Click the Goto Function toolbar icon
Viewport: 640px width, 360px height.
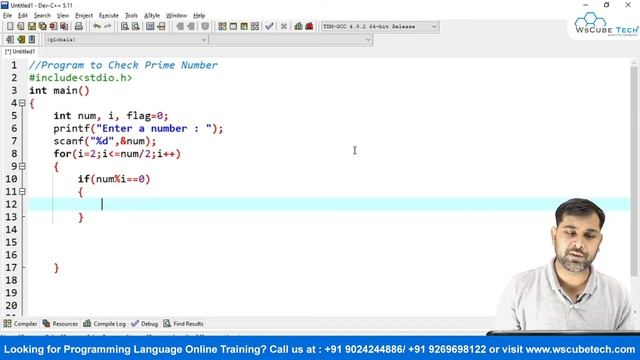150,27
